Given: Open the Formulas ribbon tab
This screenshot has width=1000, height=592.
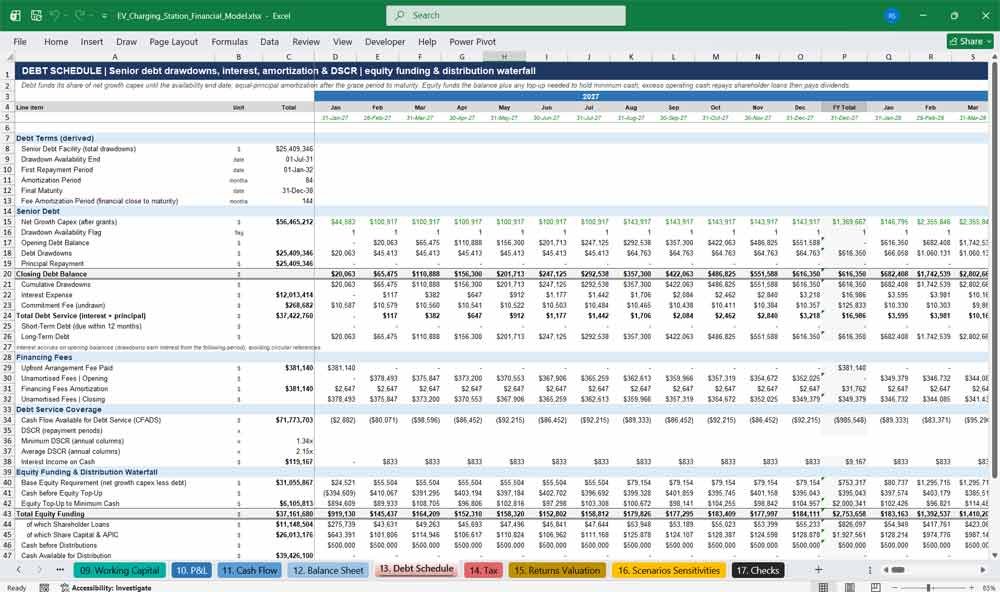Looking at the screenshot, I should 230,41.
